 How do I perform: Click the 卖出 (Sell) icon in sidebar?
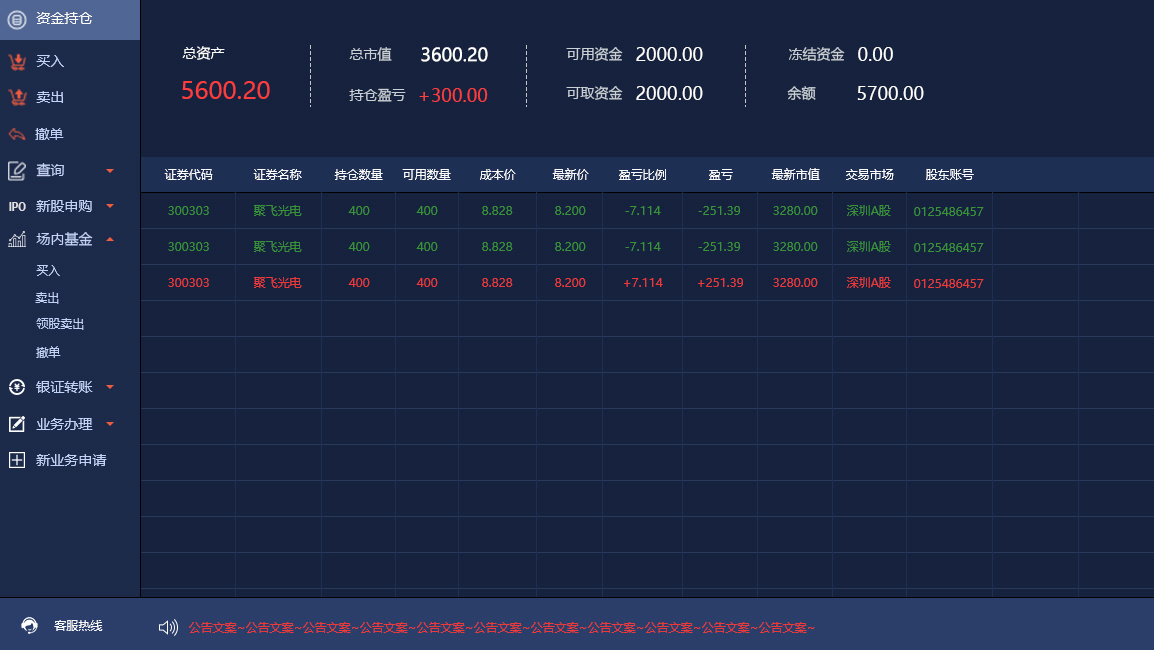pos(16,97)
